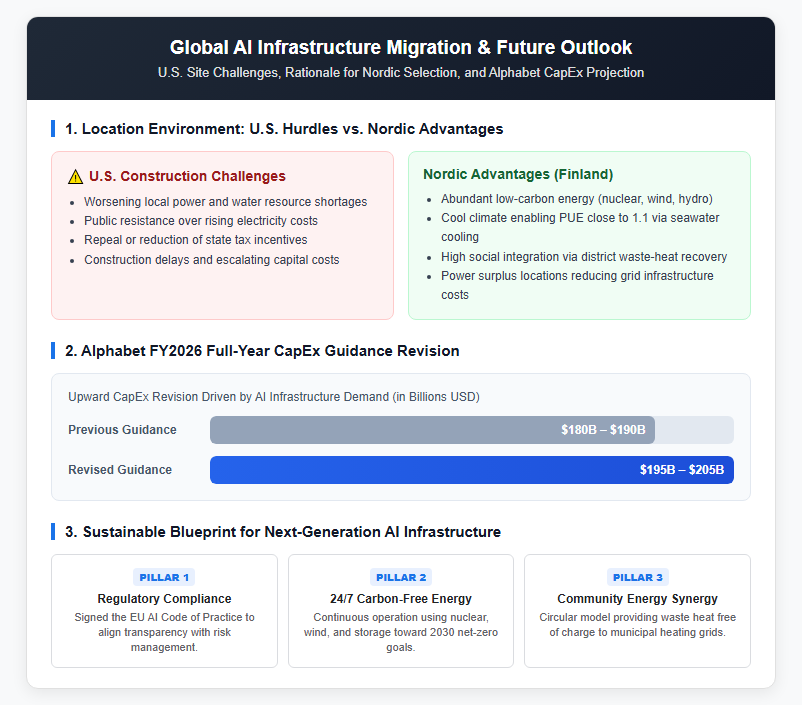Click the '24/7 Carbon-Free Energy' pillar title
The height and width of the screenshot is (705, 802).
point(401,599)
